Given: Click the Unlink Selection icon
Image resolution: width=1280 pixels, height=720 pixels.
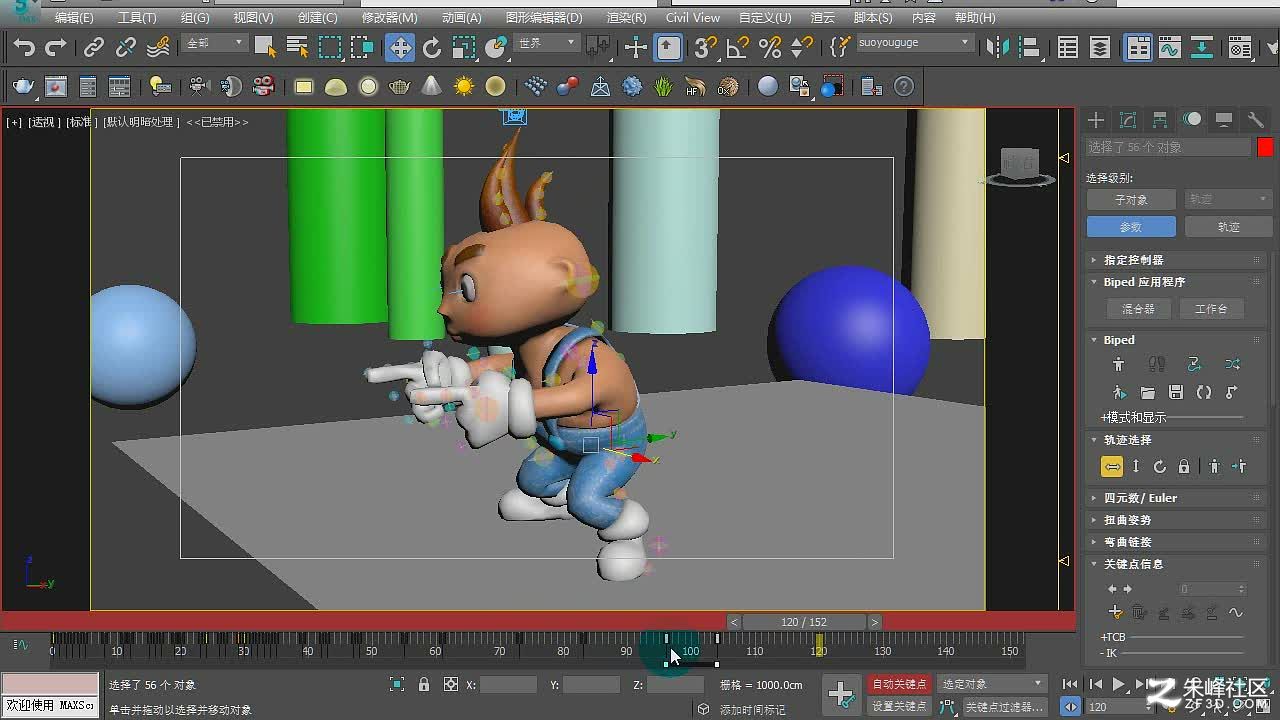Looking at the screenshot, I should (x=126, y=47).
